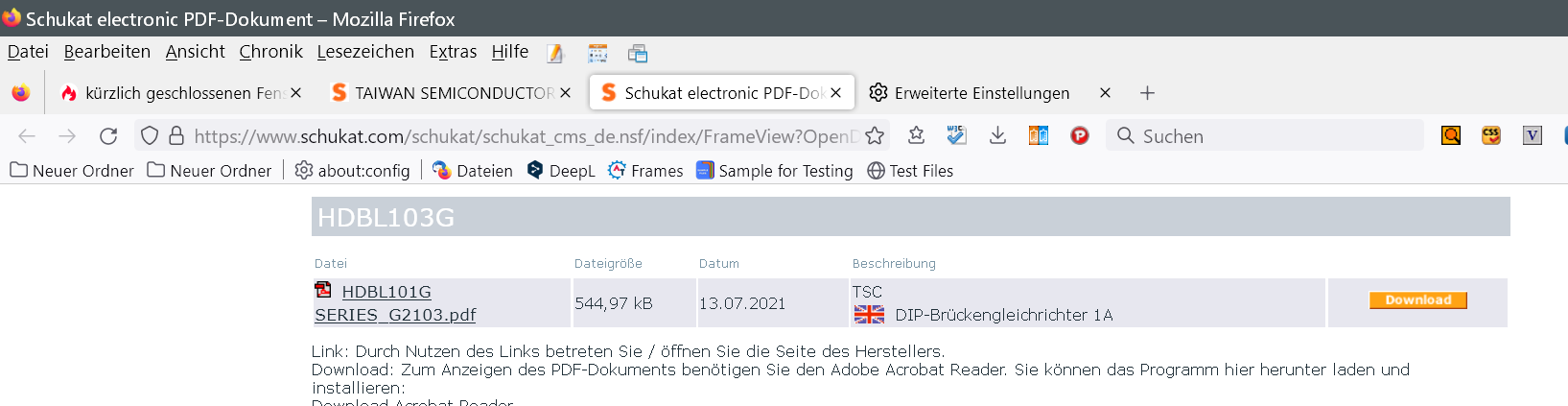Click the red P extension icon

pyautogui.click(x=1080, y=136)
